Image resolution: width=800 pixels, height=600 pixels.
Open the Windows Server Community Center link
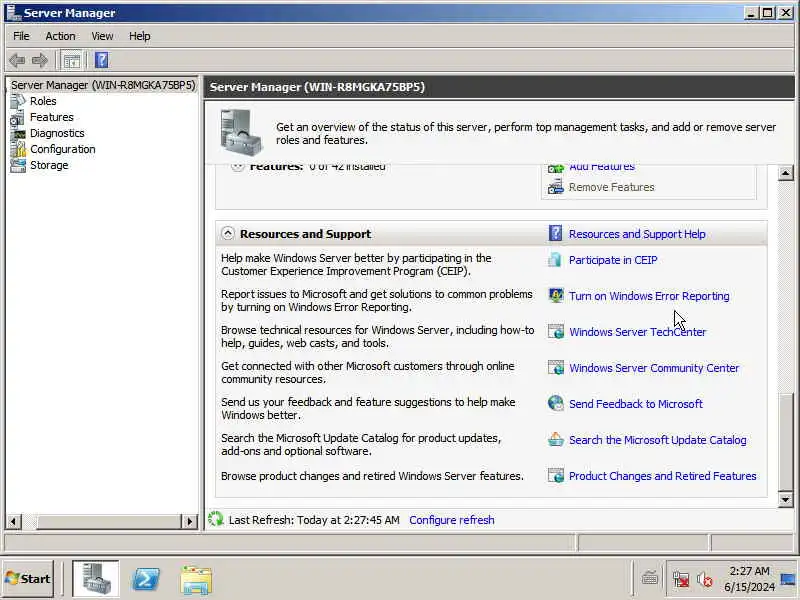[654, 368]
